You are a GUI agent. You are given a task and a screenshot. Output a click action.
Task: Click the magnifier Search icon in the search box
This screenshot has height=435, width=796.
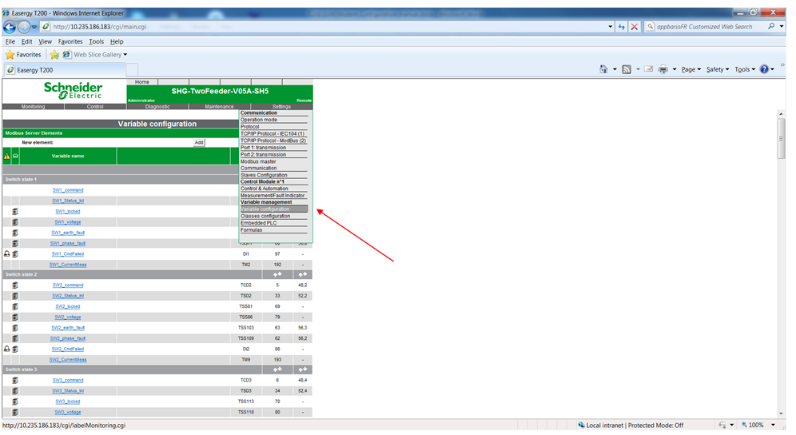click(x=771, y=26)
